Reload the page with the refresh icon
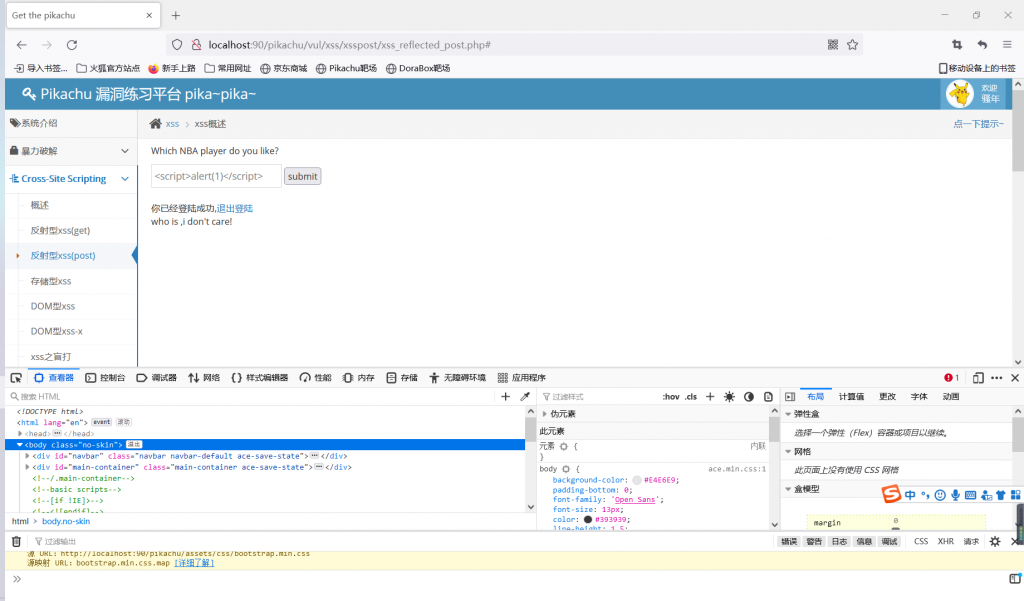The width and height of the screenshot is (1024, 601). click(x=73, y=45)
